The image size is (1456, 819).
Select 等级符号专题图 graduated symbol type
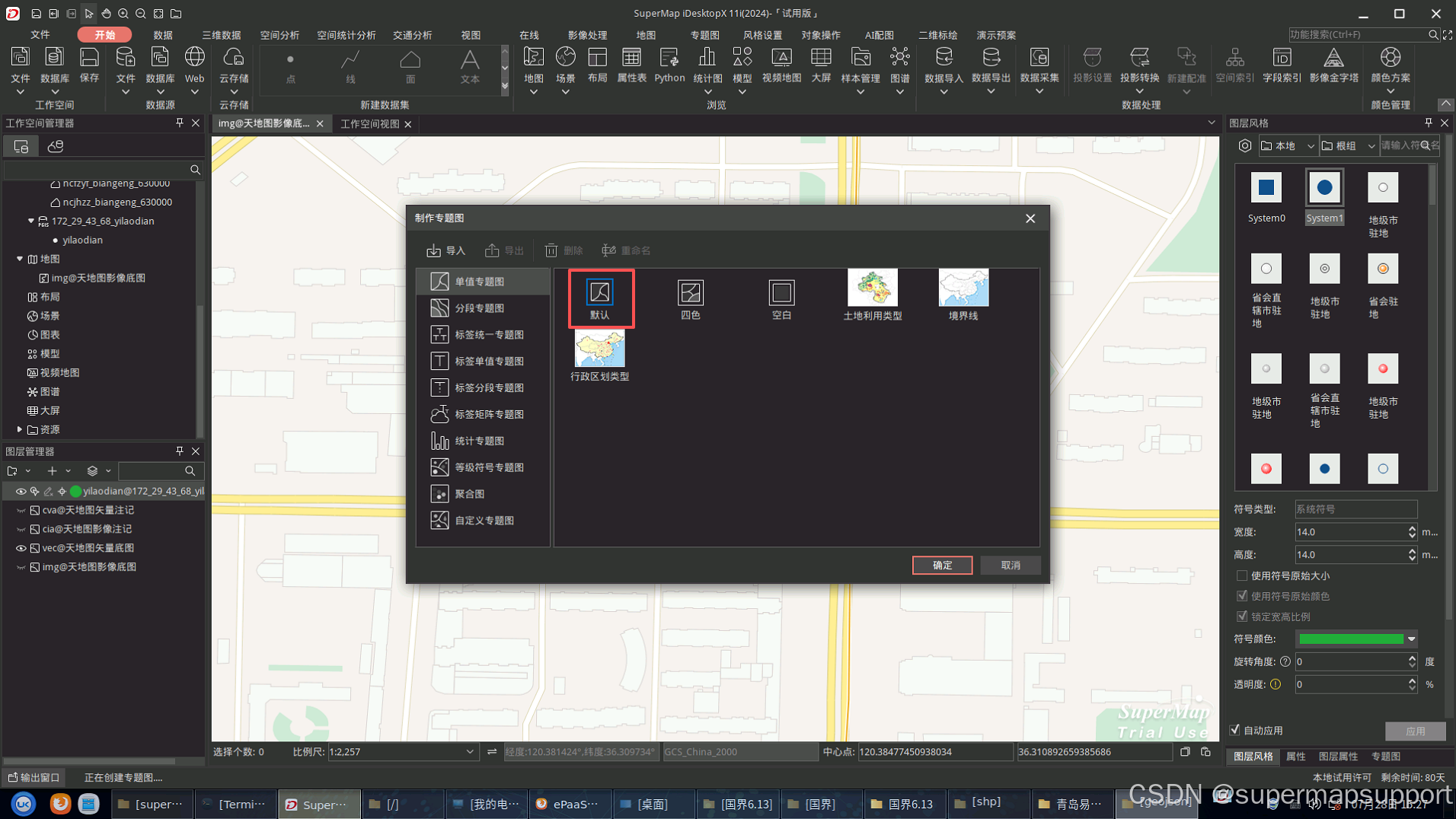(483, 467)
